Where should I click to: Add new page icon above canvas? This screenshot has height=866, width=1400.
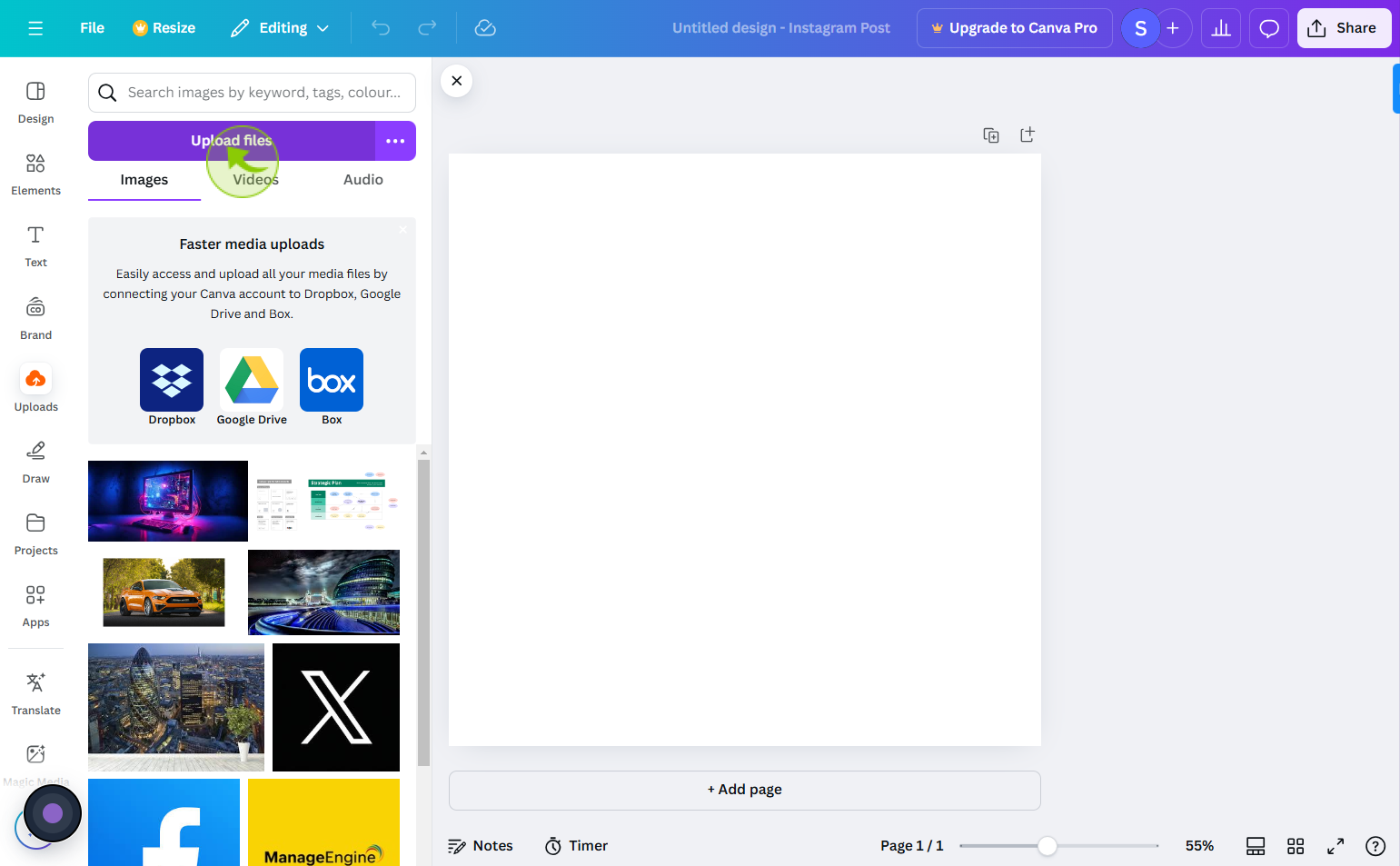pyautogui.click(x=1028, y=134)
